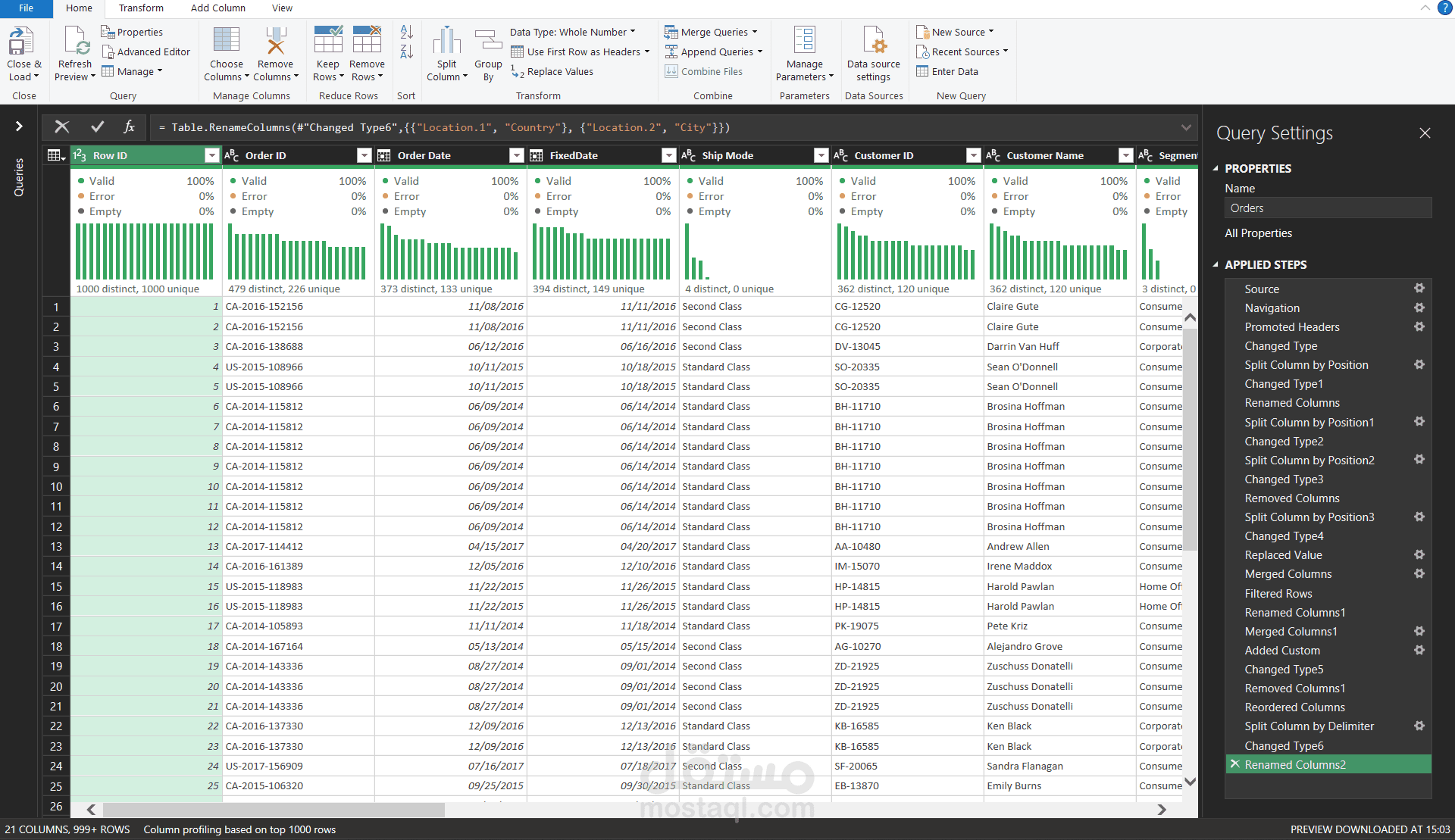Click the Refresh Preview icon
The height and width of the screenshot is (840, 1455).
click(x=75, y=42)
